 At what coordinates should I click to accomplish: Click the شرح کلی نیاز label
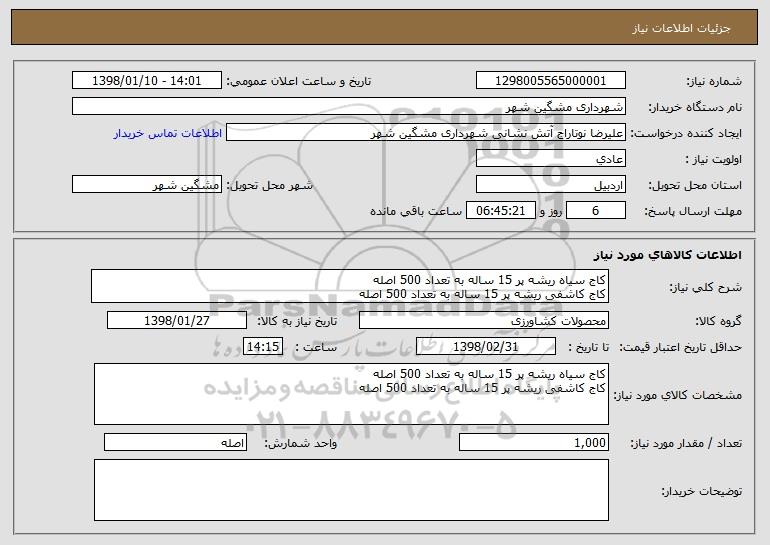[x=706, y=287]
